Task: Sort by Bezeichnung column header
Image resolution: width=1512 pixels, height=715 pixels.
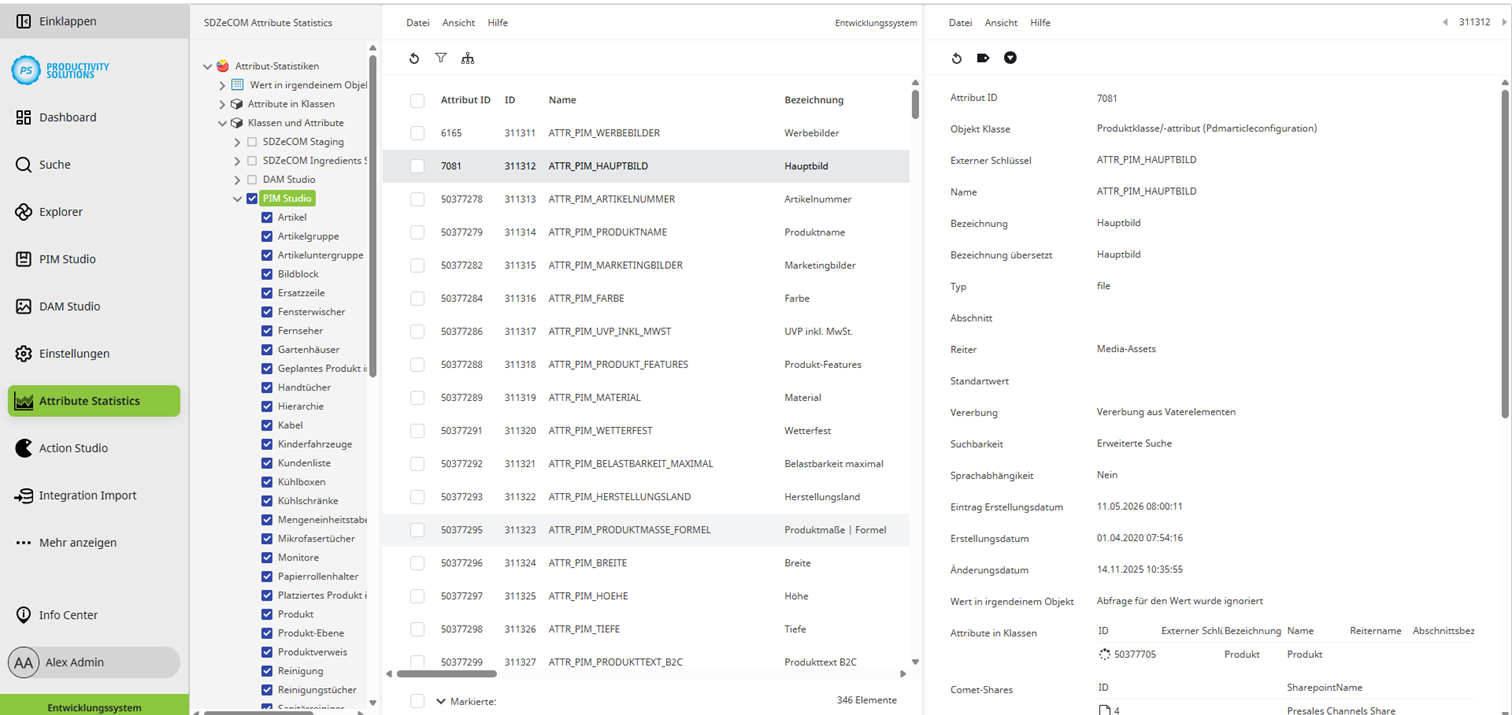Action: click(814, 100)
